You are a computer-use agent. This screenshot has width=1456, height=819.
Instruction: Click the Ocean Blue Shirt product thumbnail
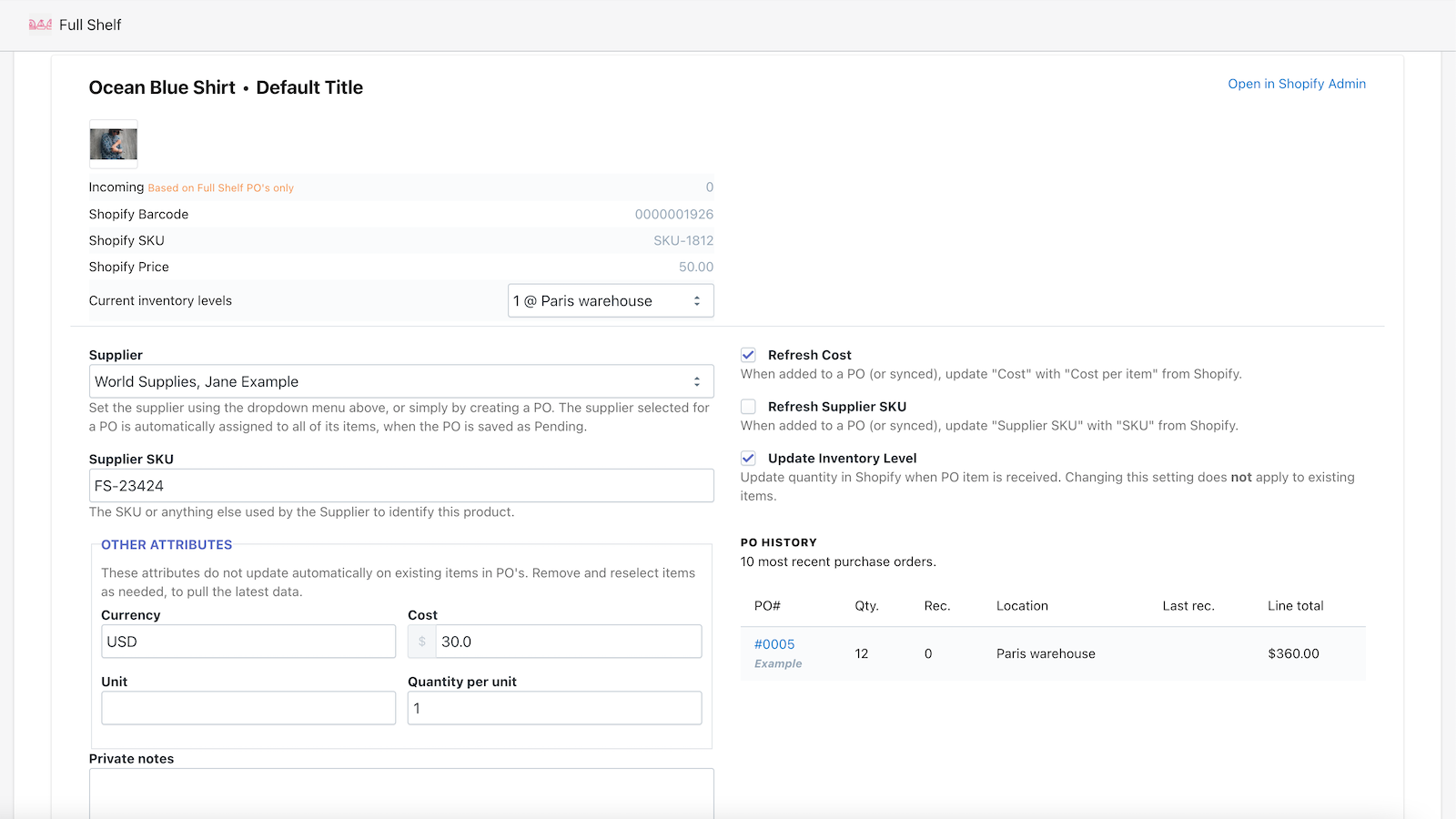tap(113, 144)
